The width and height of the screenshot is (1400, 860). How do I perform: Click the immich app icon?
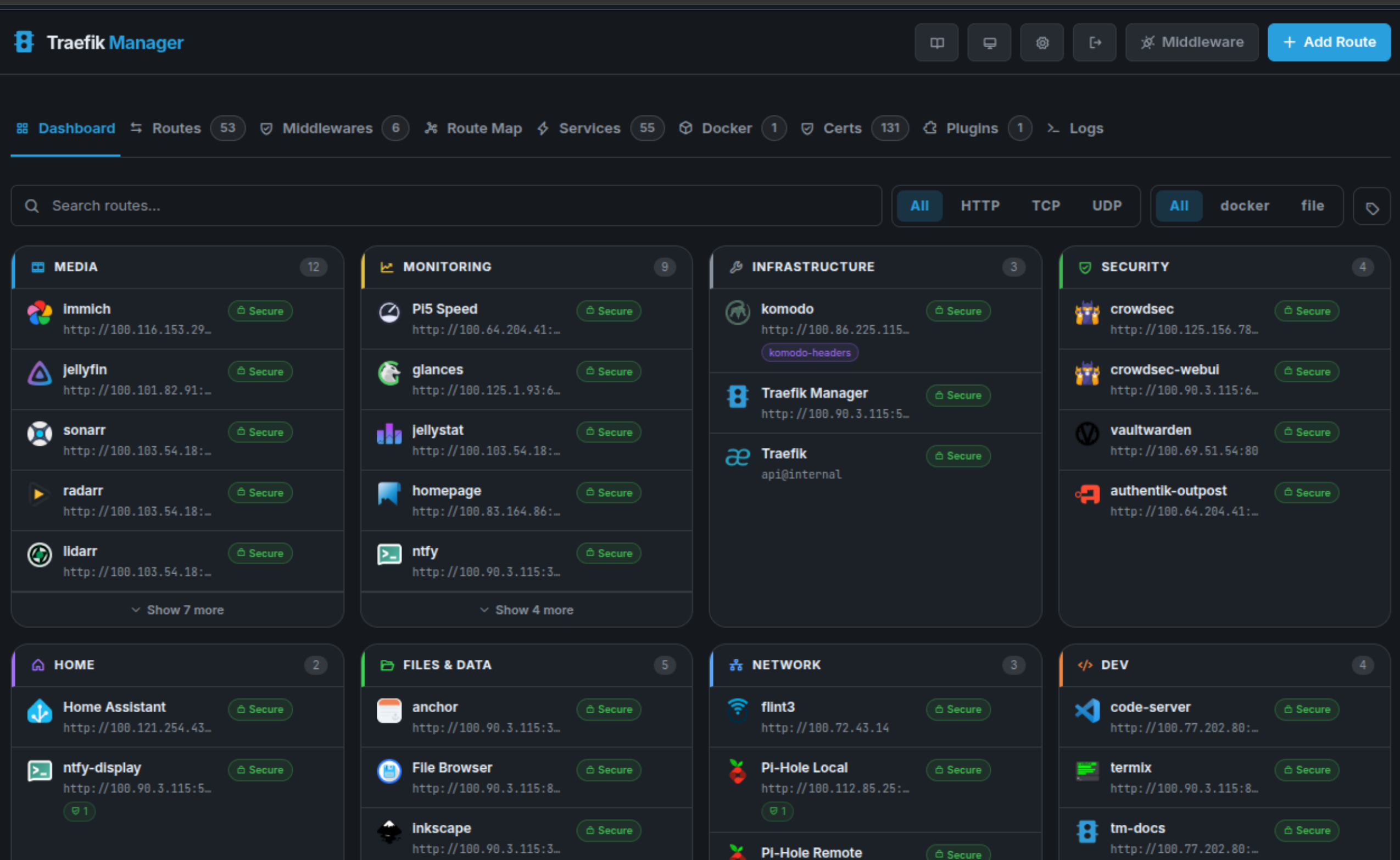(x=39, y=313)
